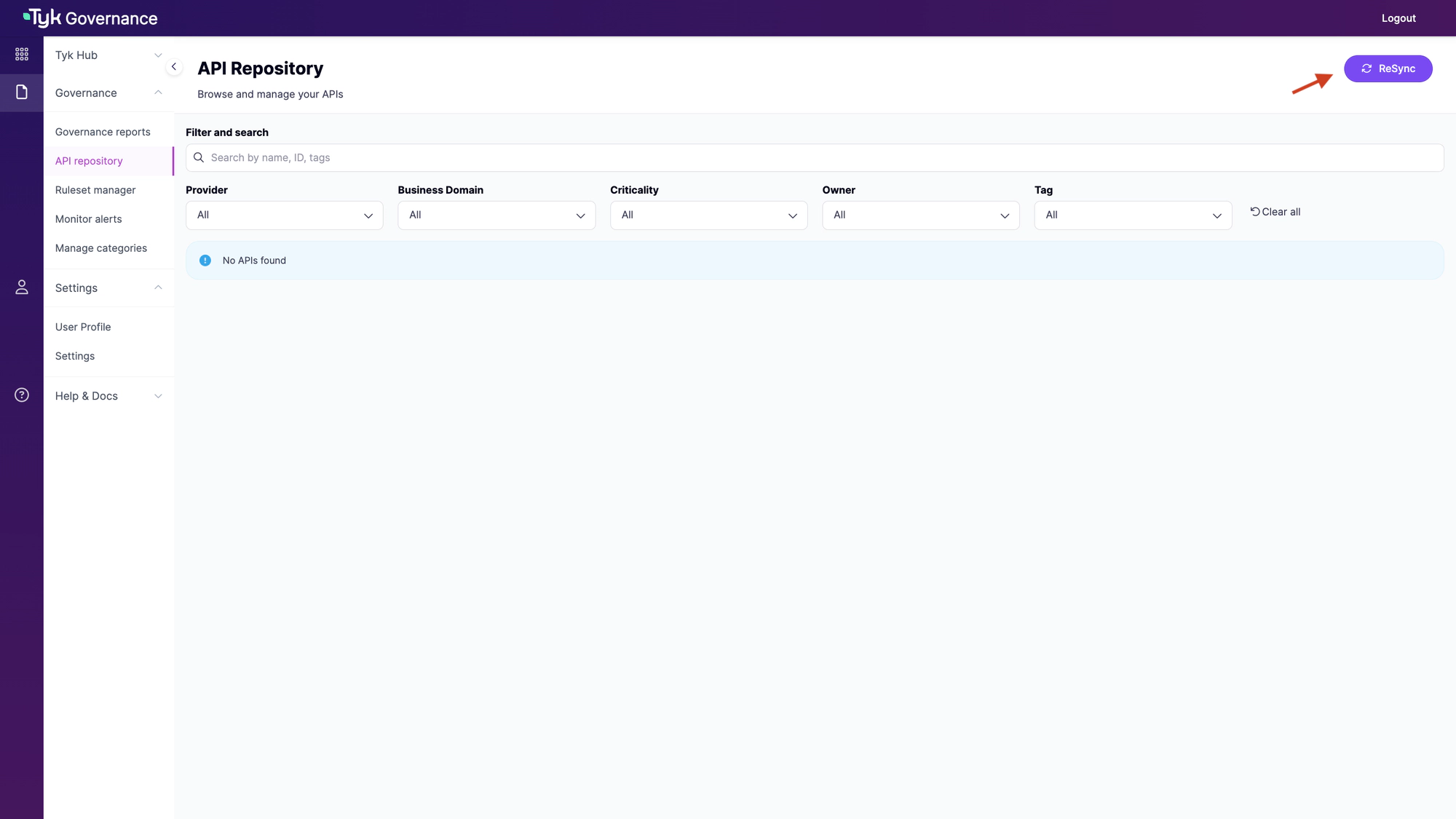Open Monitor alerts from sidebar
The image size is (1456, 819).
point(89,219)
